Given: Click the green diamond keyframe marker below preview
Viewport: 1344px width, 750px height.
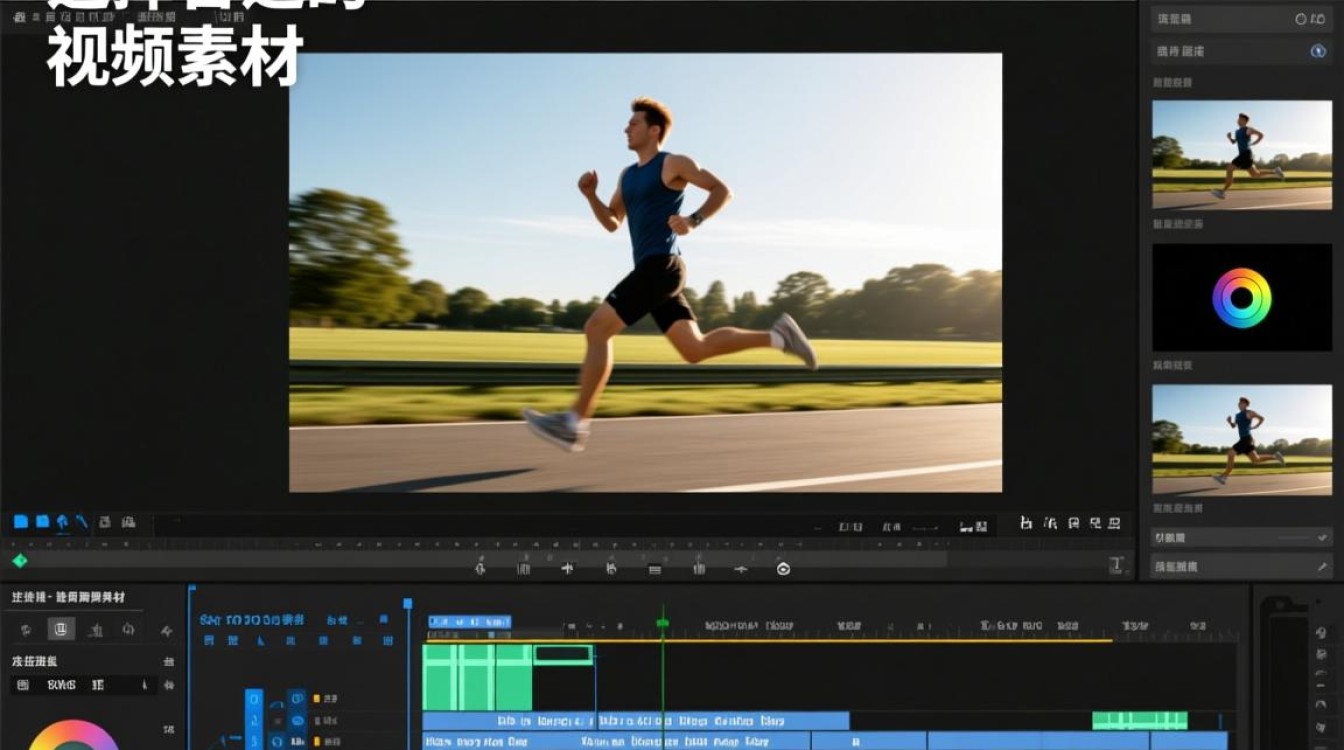Looking at the screenshot, I should (19, 561).
